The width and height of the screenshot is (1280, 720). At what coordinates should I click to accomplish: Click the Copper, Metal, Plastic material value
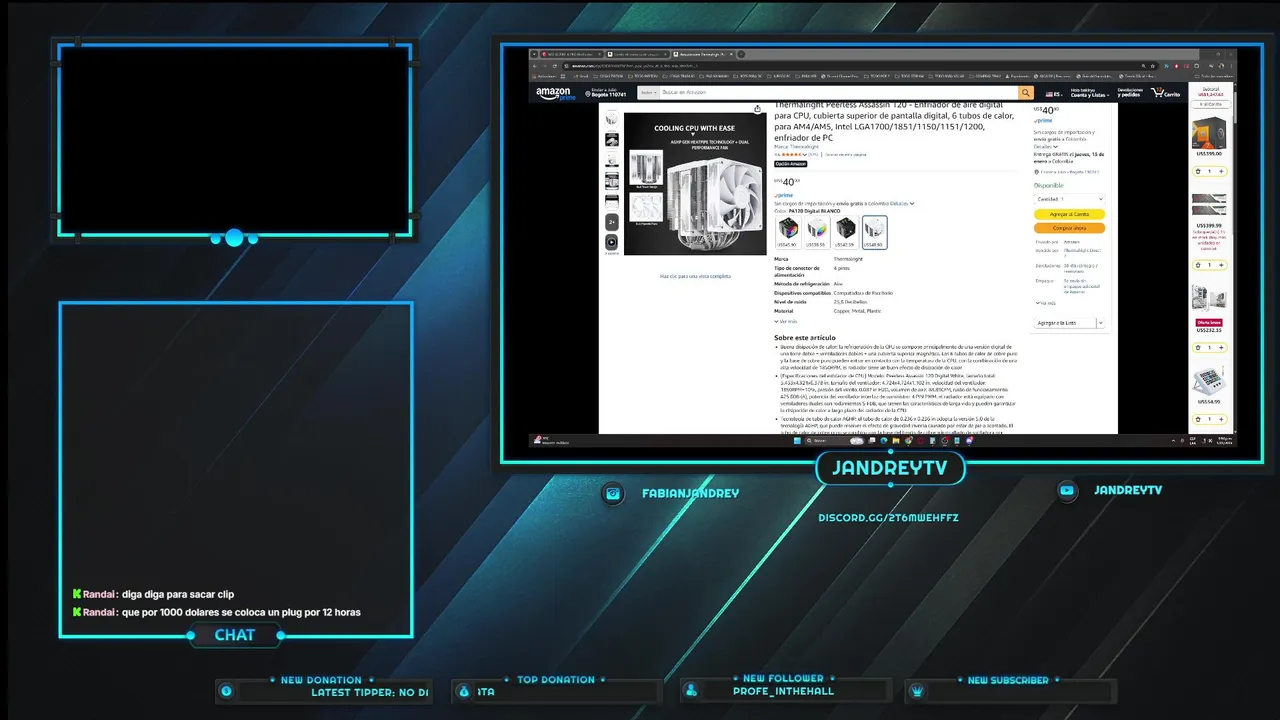point(857,311)
